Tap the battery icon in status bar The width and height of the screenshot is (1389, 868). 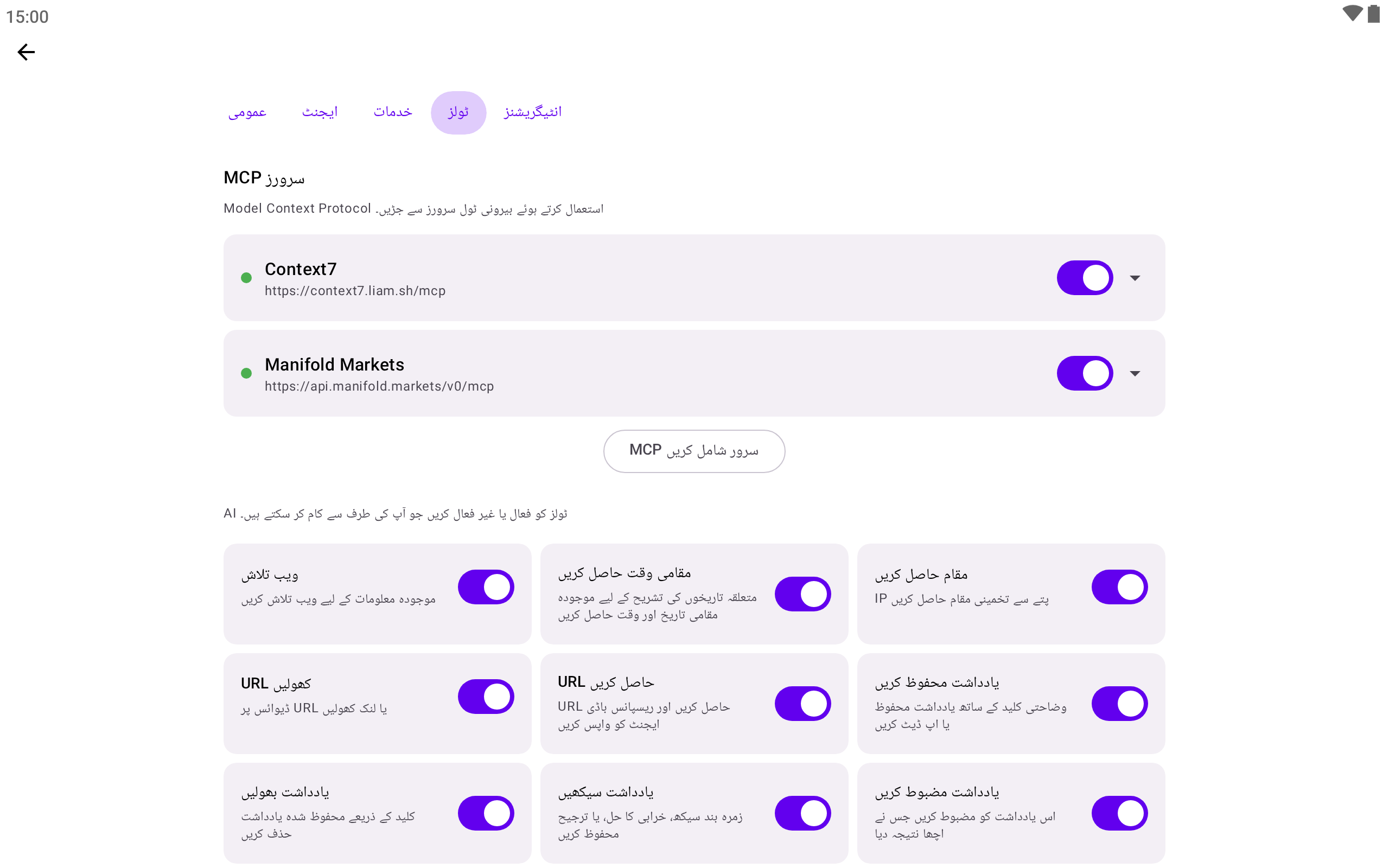point(1373,14)
